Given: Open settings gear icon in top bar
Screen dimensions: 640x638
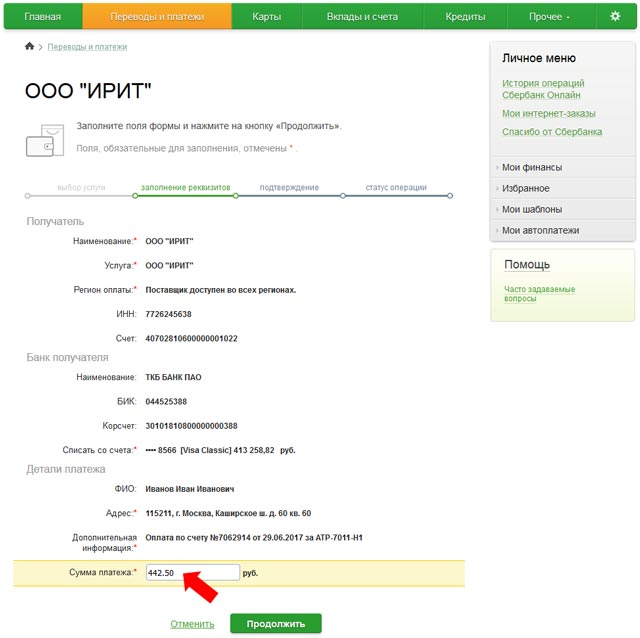Looking at the screenshot, I should point(615,17).
